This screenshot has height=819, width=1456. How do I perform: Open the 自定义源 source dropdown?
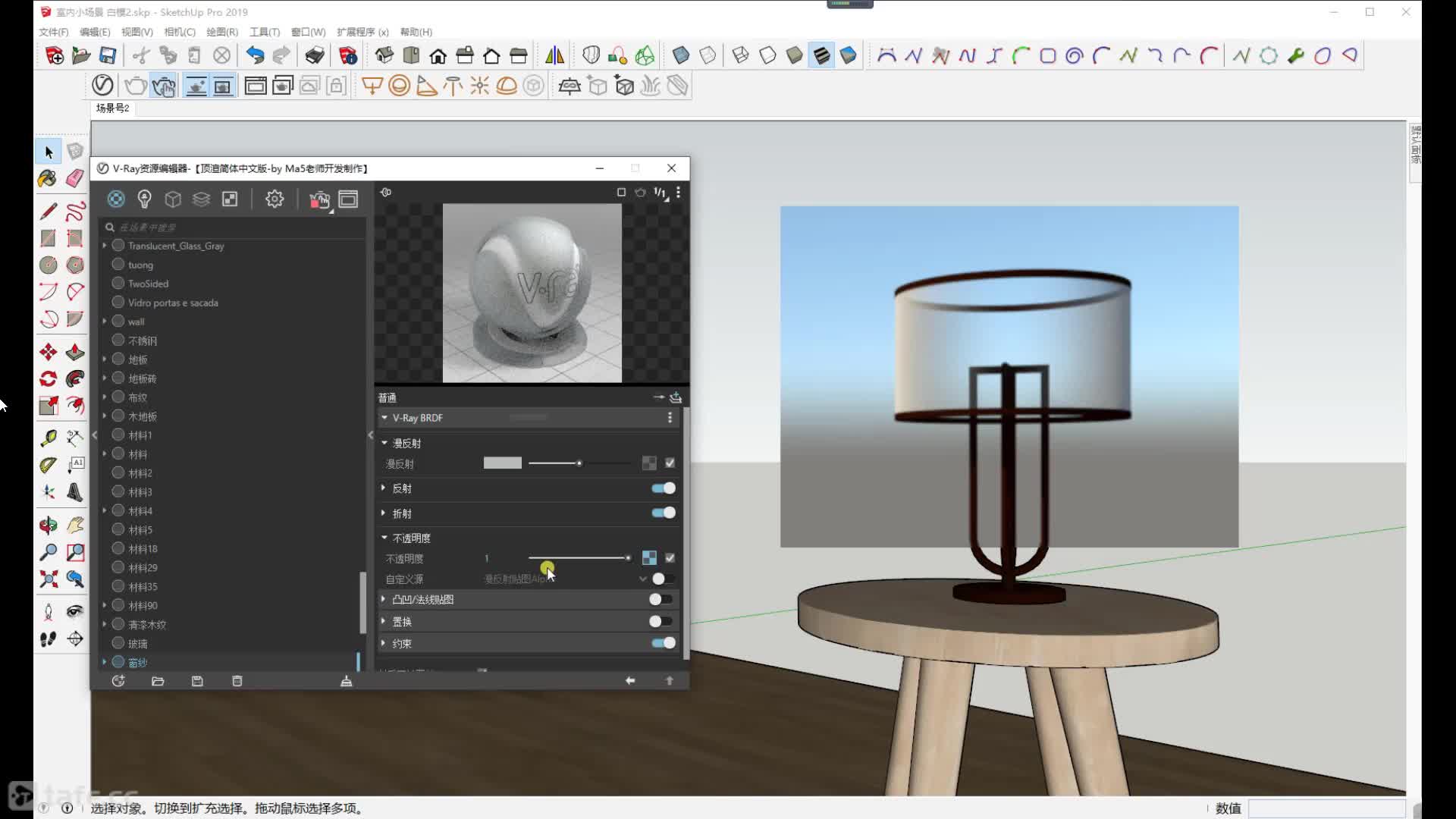[642, 579]
